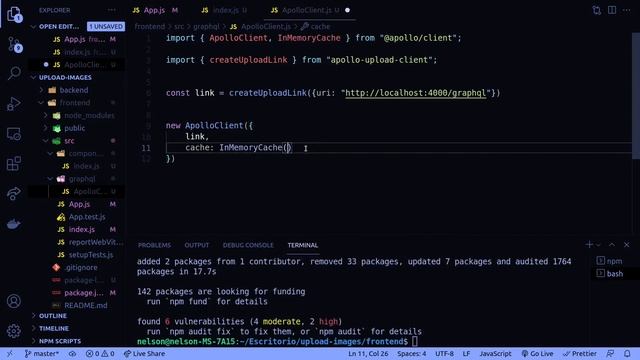Open the Docker view icon
The width and height of the screenshot is (640, 360).
coord(13,224)
